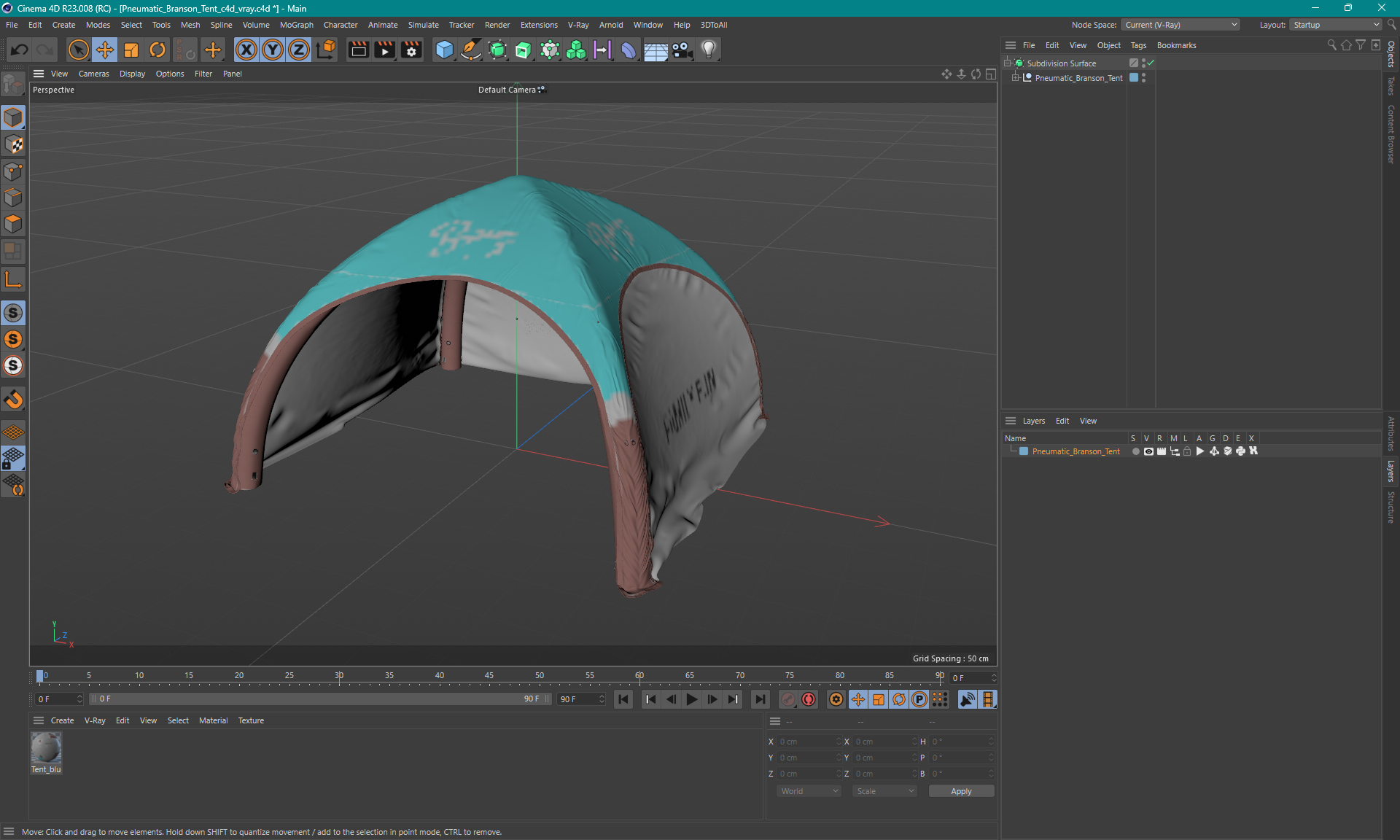
Task: Open viewport Cameras menu
Action: (x=93, y=74)
